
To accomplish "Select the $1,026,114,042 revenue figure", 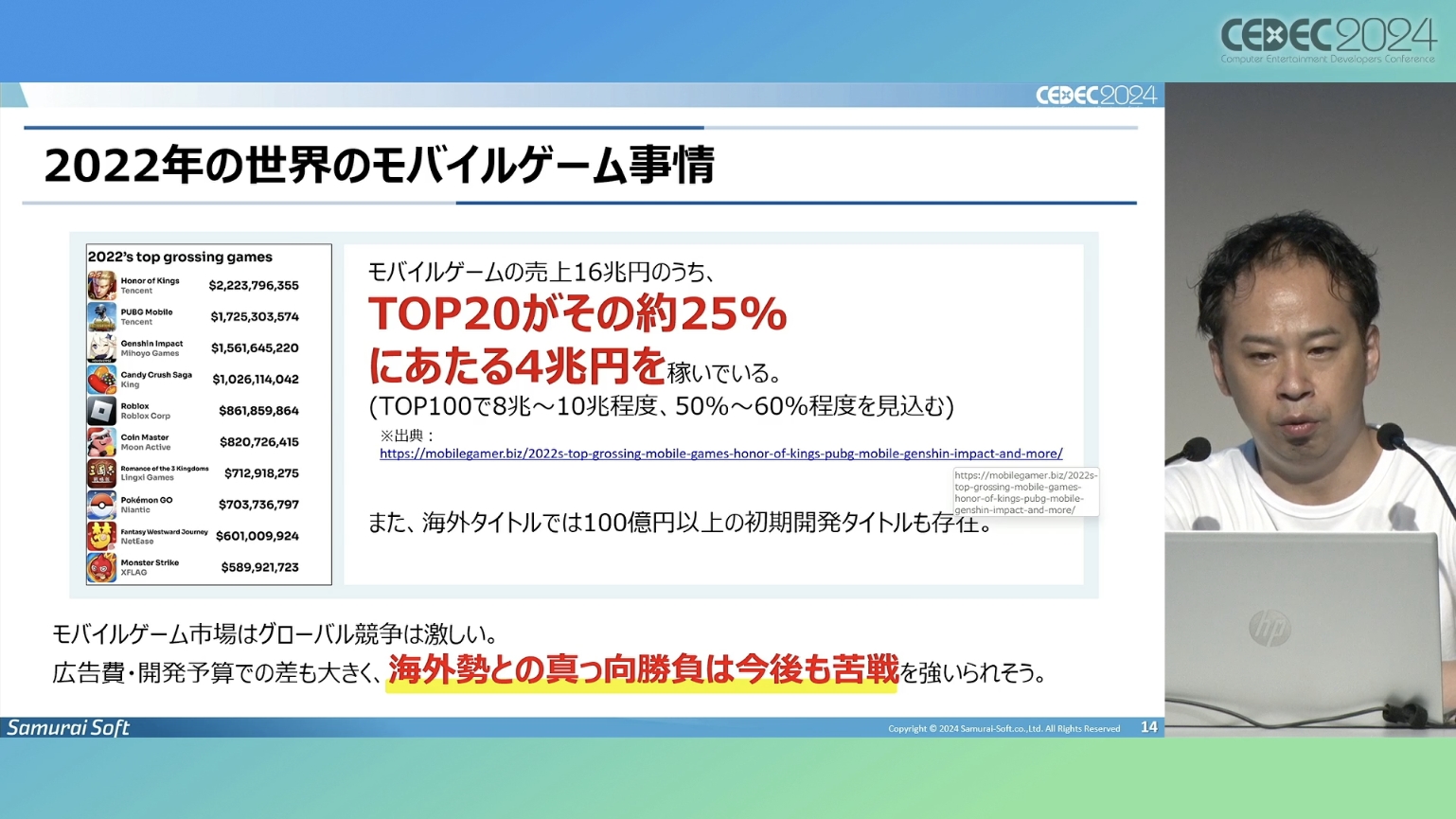I will [x=256, y=379].
